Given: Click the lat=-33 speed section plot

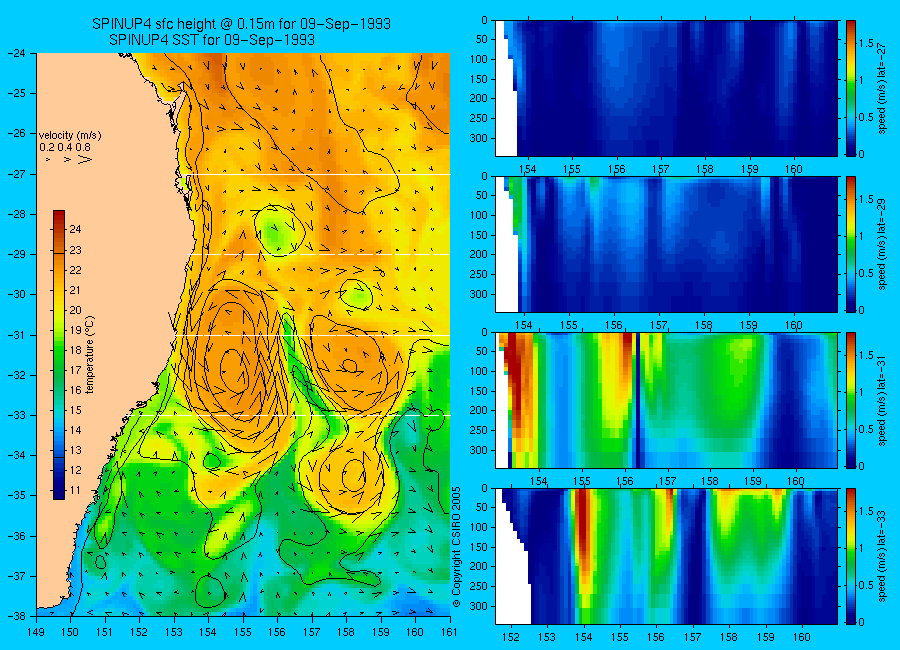Looking at the screenshot, I should click(666, 556).
